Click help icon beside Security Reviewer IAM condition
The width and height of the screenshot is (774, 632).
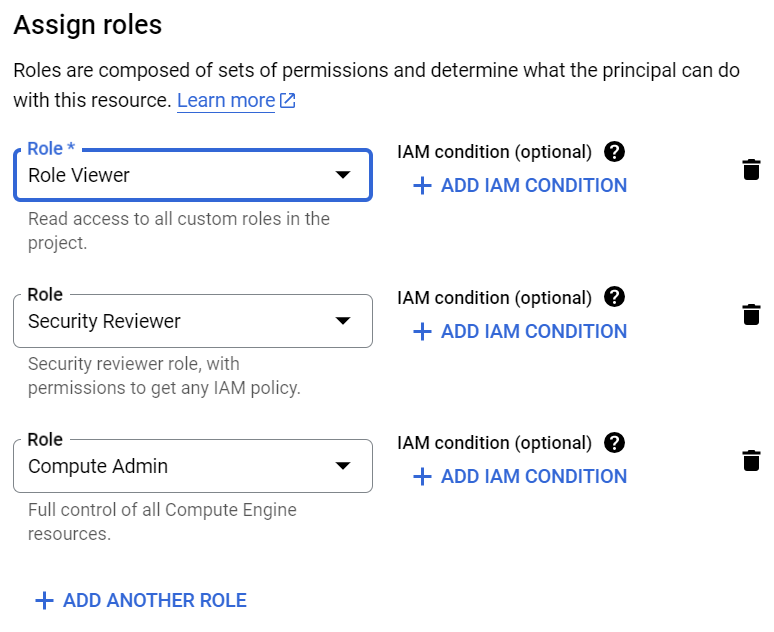(615, 297)
